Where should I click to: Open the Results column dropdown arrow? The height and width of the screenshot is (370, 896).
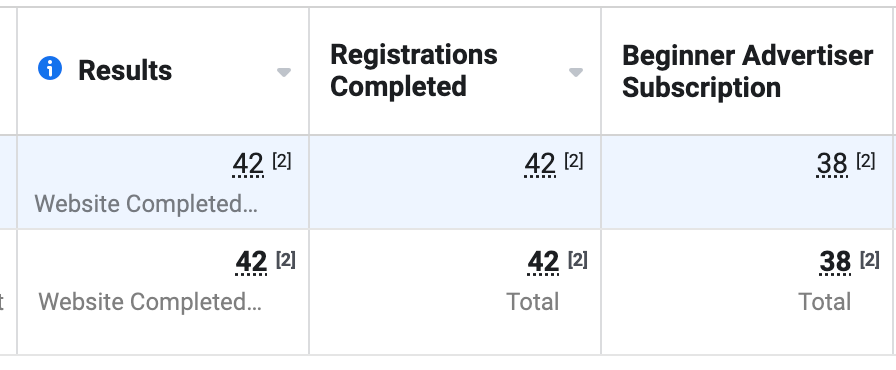coord(284,72)
